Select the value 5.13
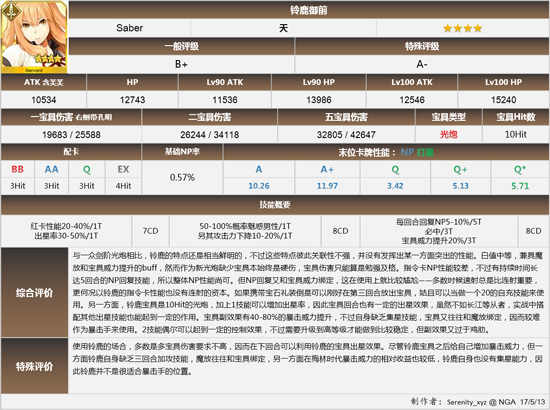The height and width of the screenshot is (410, 550). [x=460, y=186]
